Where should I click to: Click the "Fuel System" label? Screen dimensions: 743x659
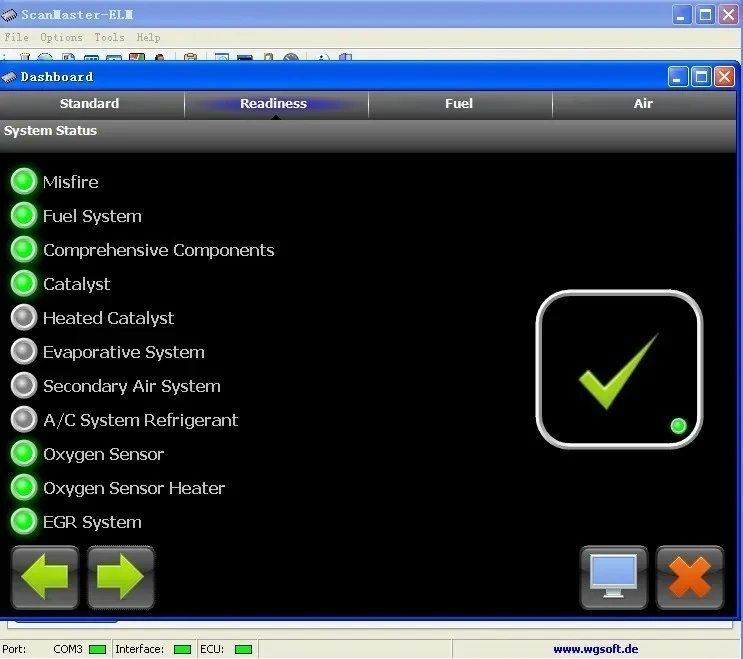[x=92, y=217]
